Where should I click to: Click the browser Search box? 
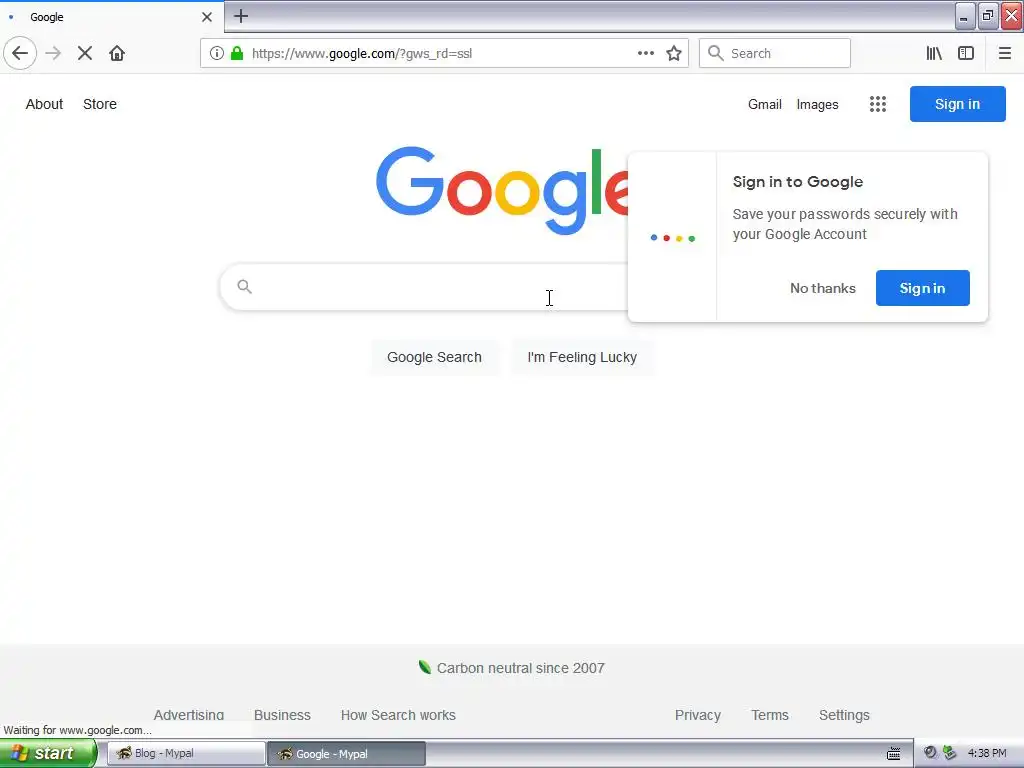pyautogui.click(x=775, y=53)
